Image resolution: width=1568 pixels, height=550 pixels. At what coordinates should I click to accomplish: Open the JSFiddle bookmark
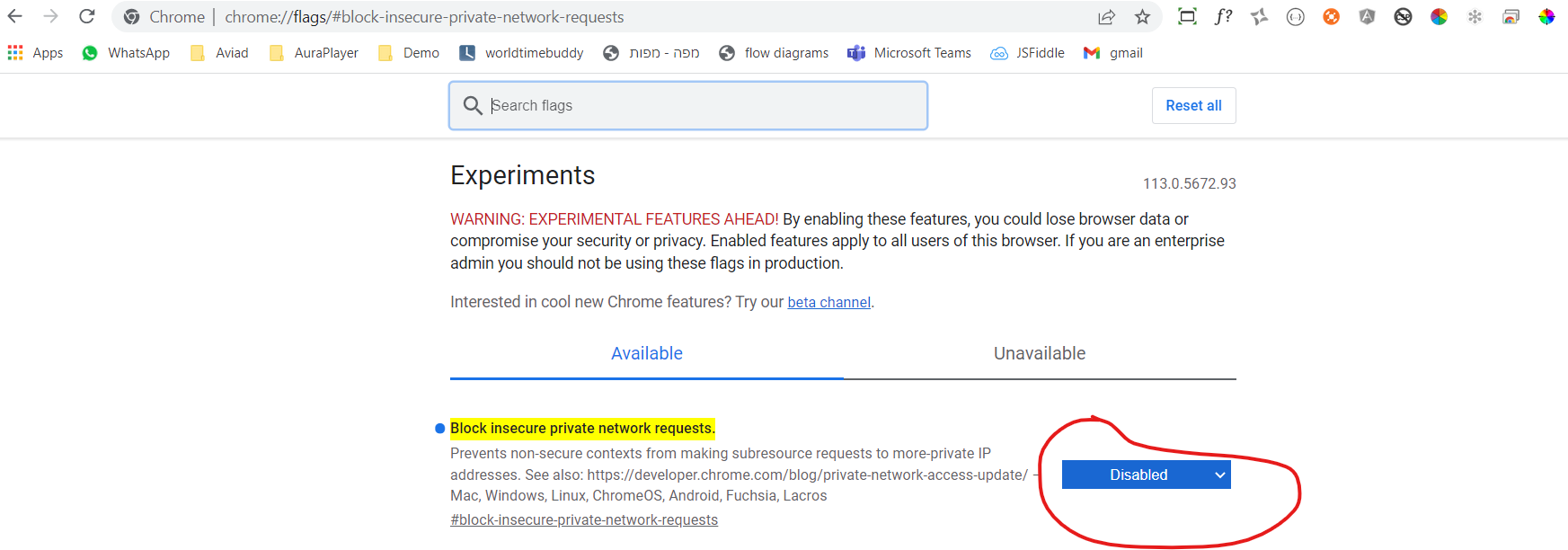[x=1027, y=53]
